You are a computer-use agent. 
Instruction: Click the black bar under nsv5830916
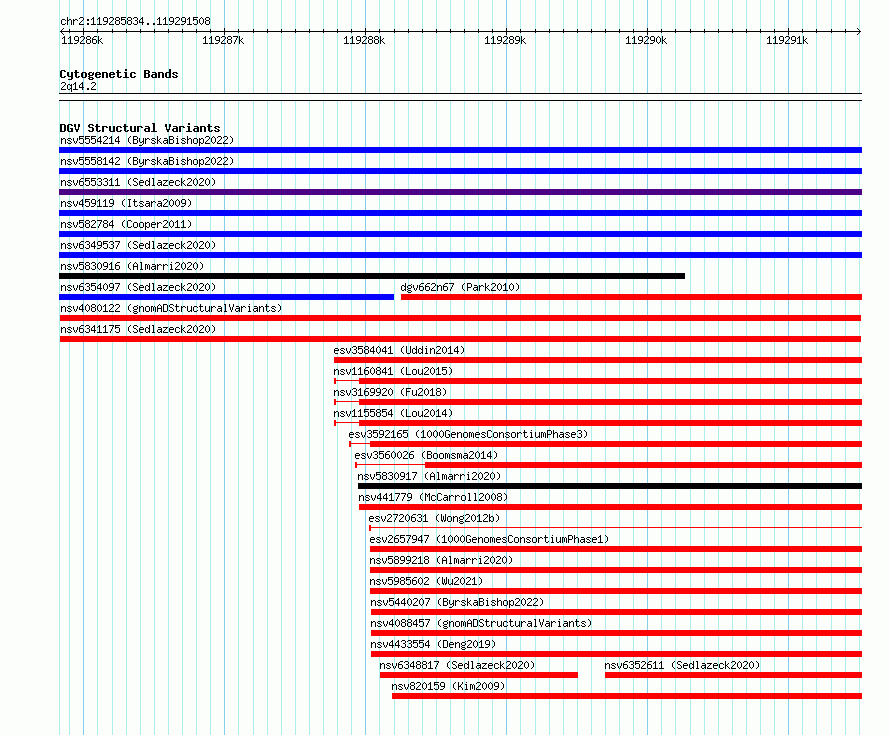click(x=372, y=276)
